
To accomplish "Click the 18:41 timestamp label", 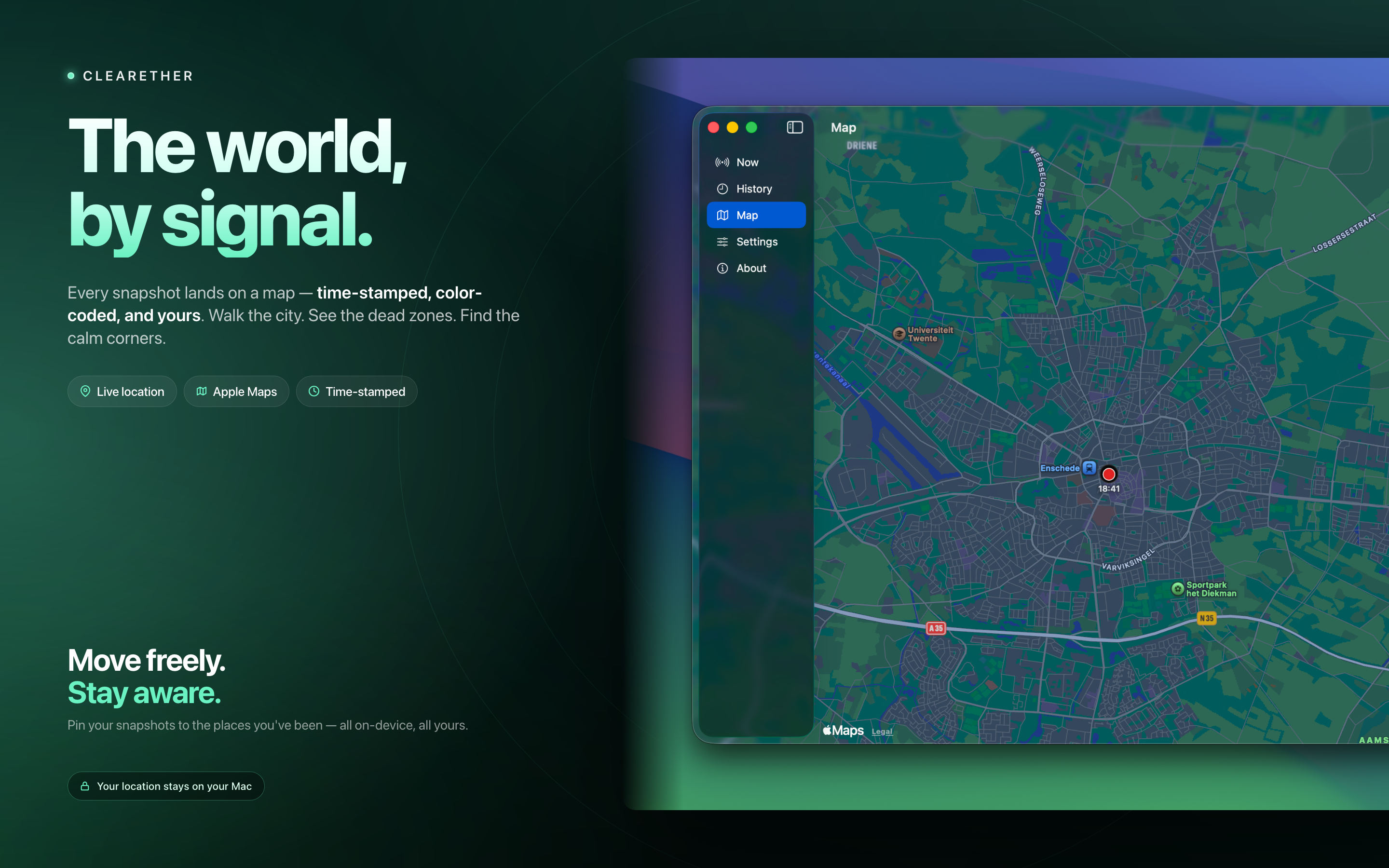I will click(1108, 489).
